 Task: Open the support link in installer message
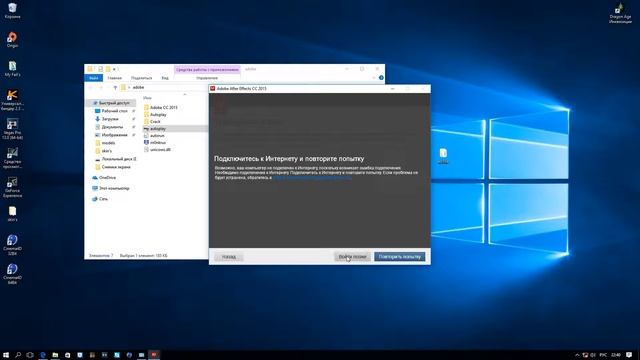(312, 178)
